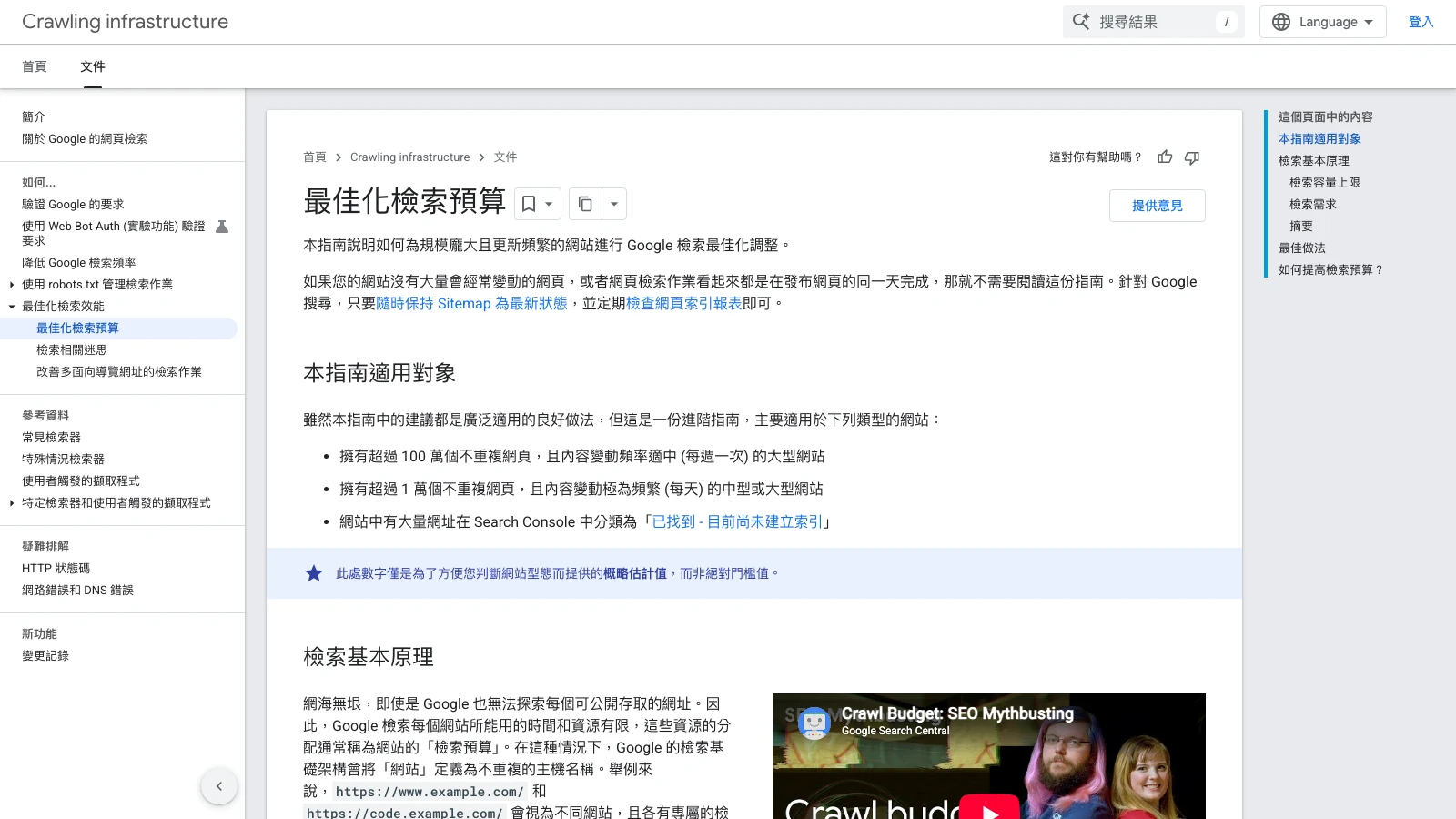The width and height of the screenshot is (1456, 819).
Task: Open 改善多面向導覽網址的檢索作業 item
Action: click(x=119, y=372)
